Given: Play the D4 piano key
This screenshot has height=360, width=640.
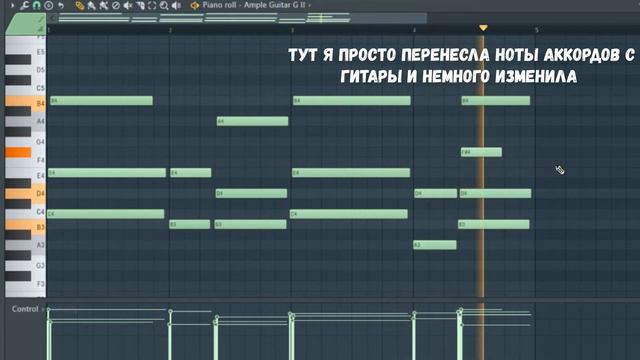Looking at the screenshot, I should 25,193.
